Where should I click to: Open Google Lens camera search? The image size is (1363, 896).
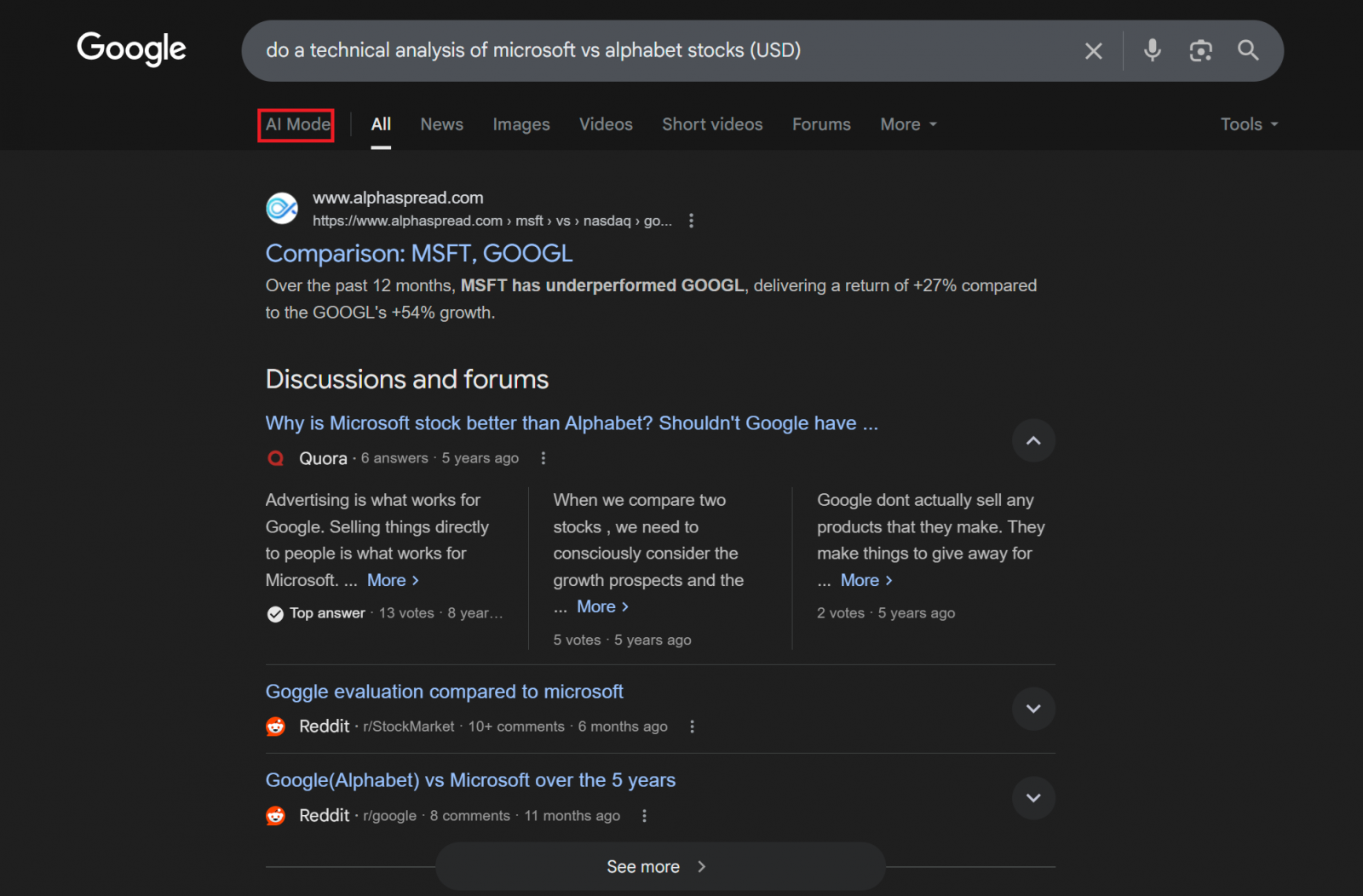click(x=1201, y=51)
